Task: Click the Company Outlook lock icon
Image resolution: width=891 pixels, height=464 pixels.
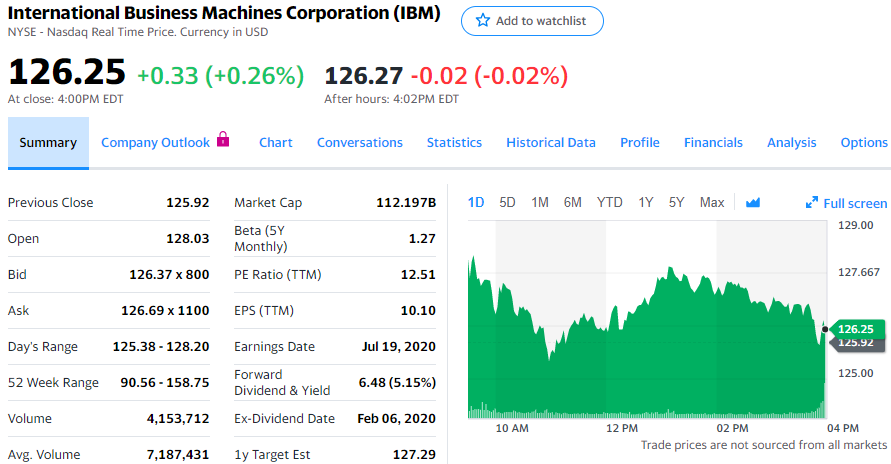Action: 223,140
